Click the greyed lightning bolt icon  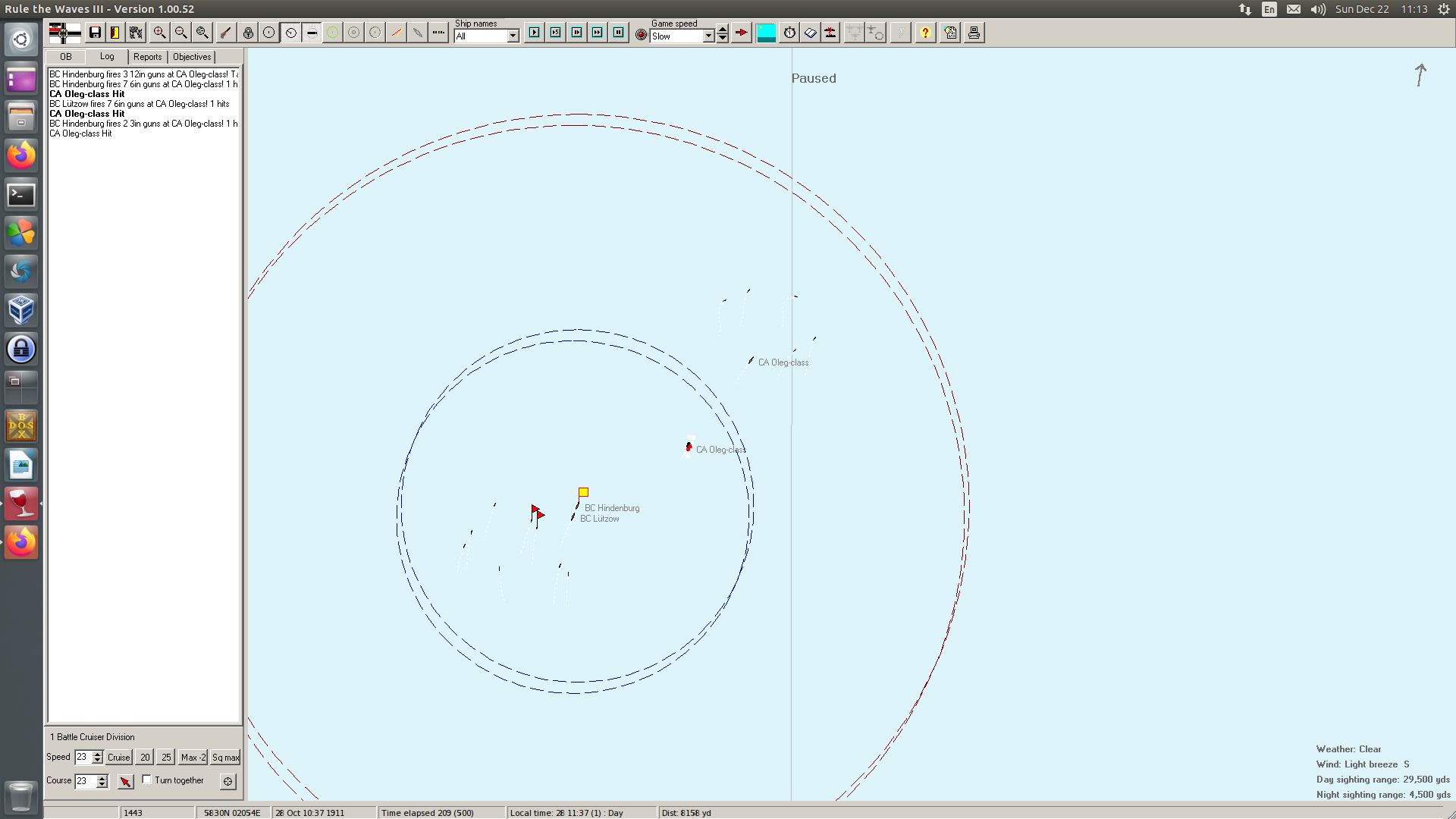900,33
